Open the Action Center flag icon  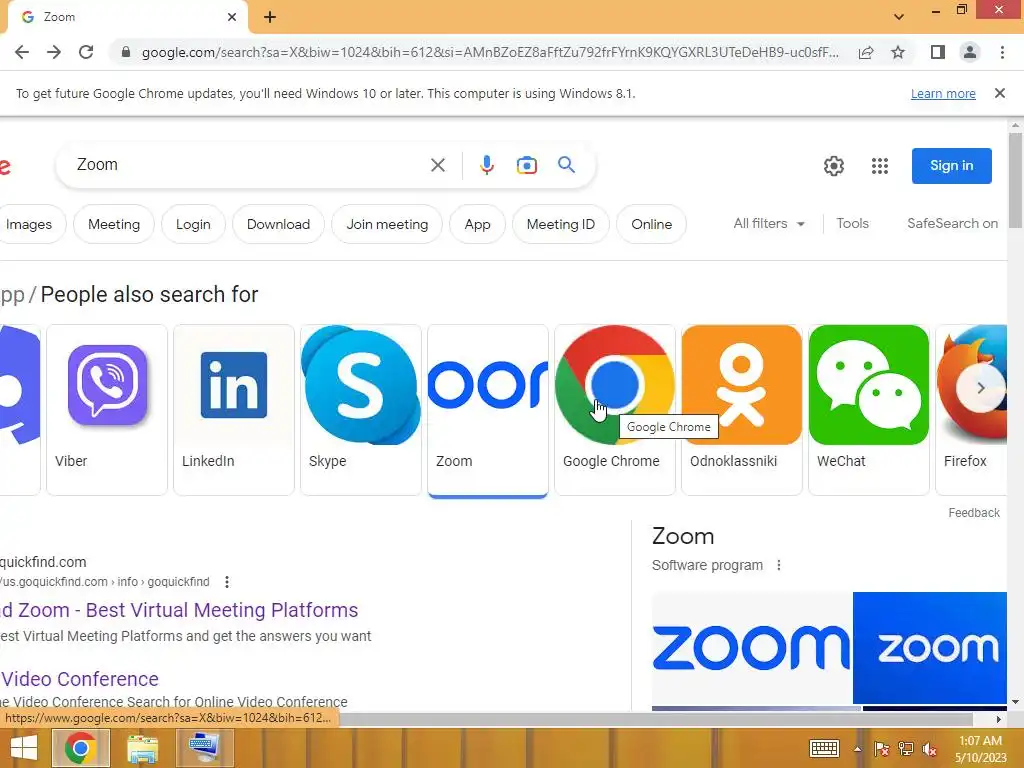(881, 749)
